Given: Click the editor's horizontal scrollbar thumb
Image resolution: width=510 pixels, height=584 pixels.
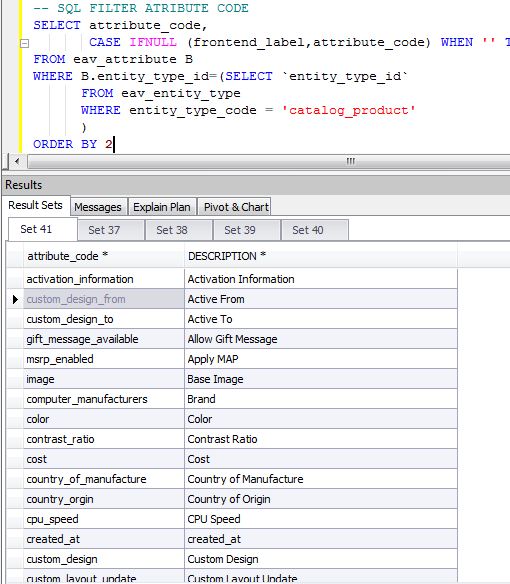Looking at the screenshot, I should tap(269, 161).
